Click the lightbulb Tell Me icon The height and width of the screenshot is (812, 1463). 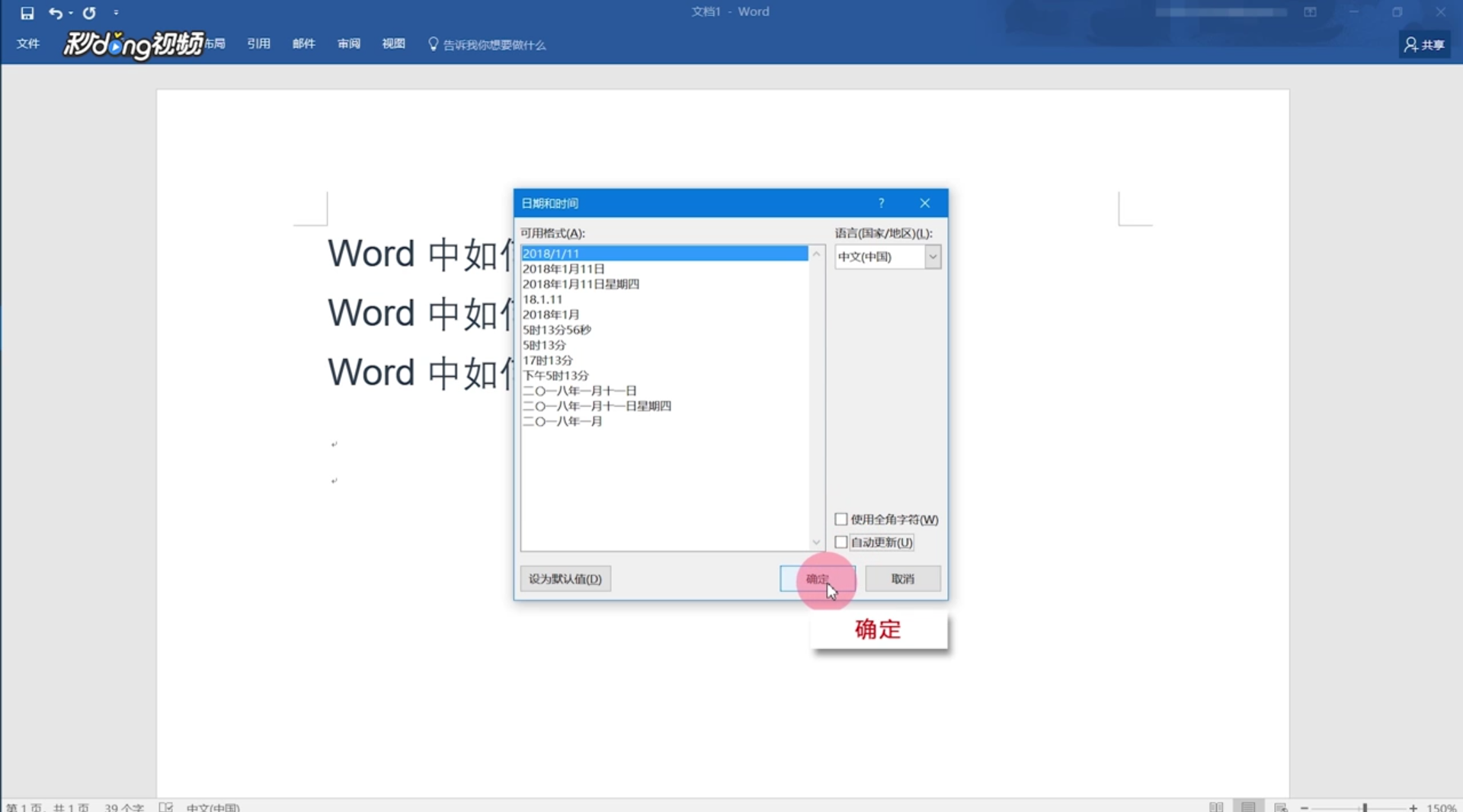click(x=433, y=44)
